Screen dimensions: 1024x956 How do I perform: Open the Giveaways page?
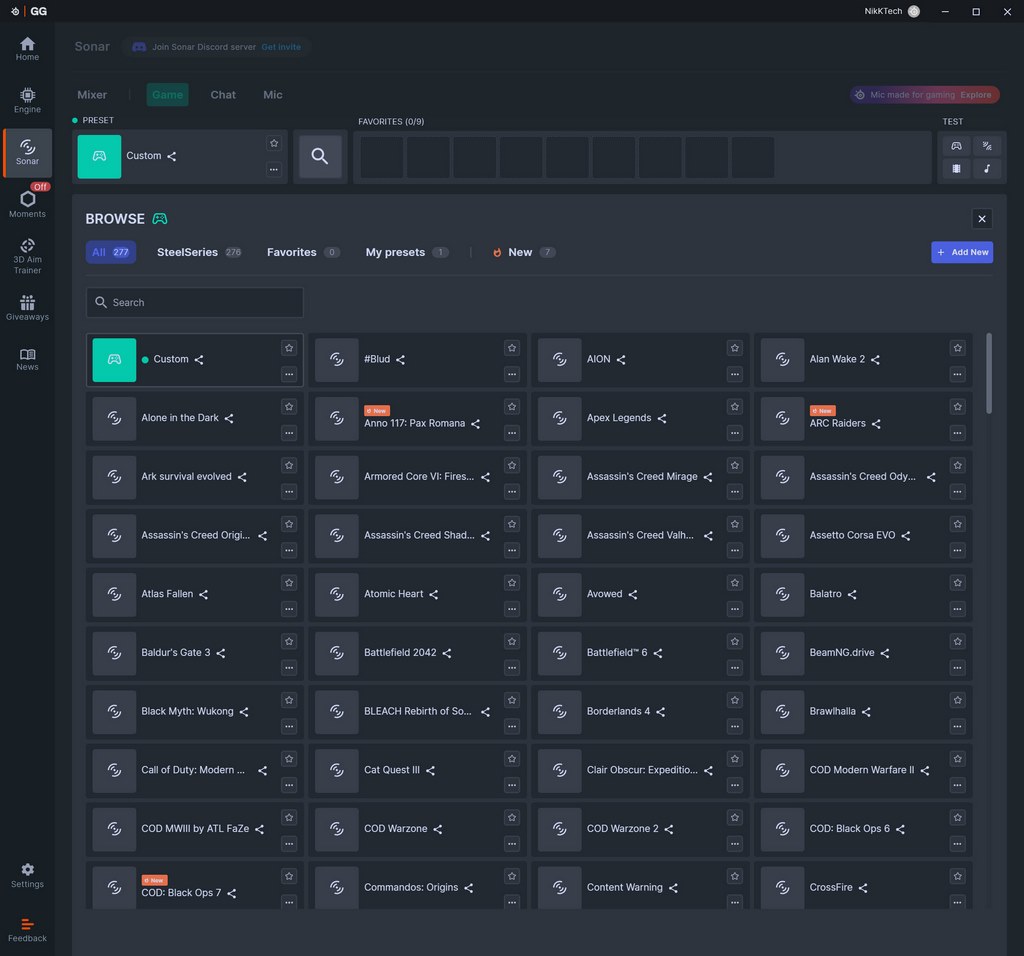[x=27, y=308]
